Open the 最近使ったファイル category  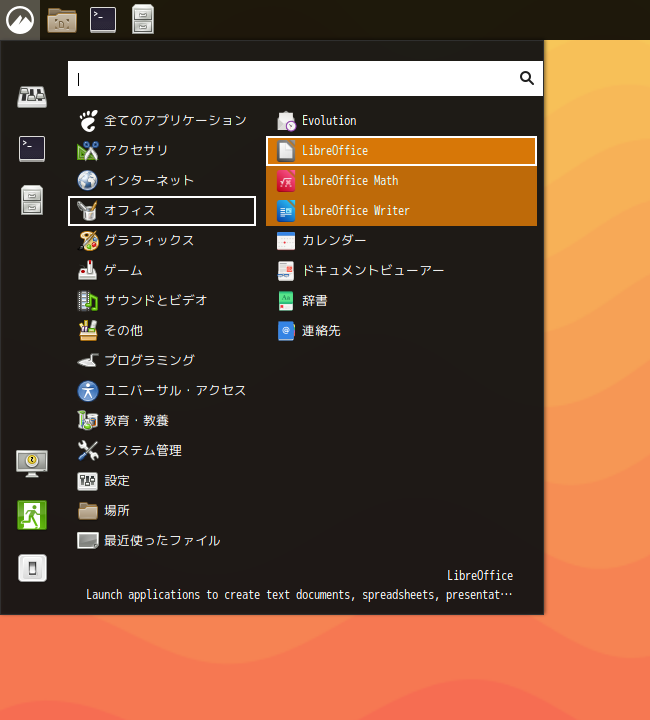pos(162,540)
